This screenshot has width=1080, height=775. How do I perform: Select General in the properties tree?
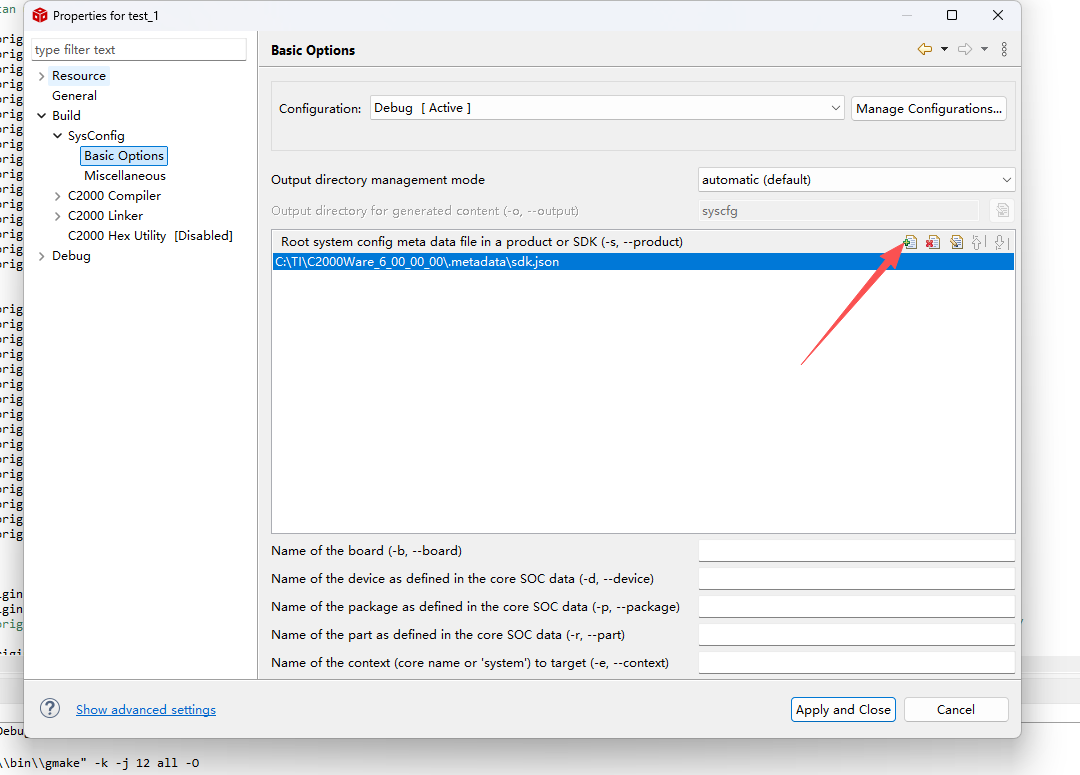point(74,96)
